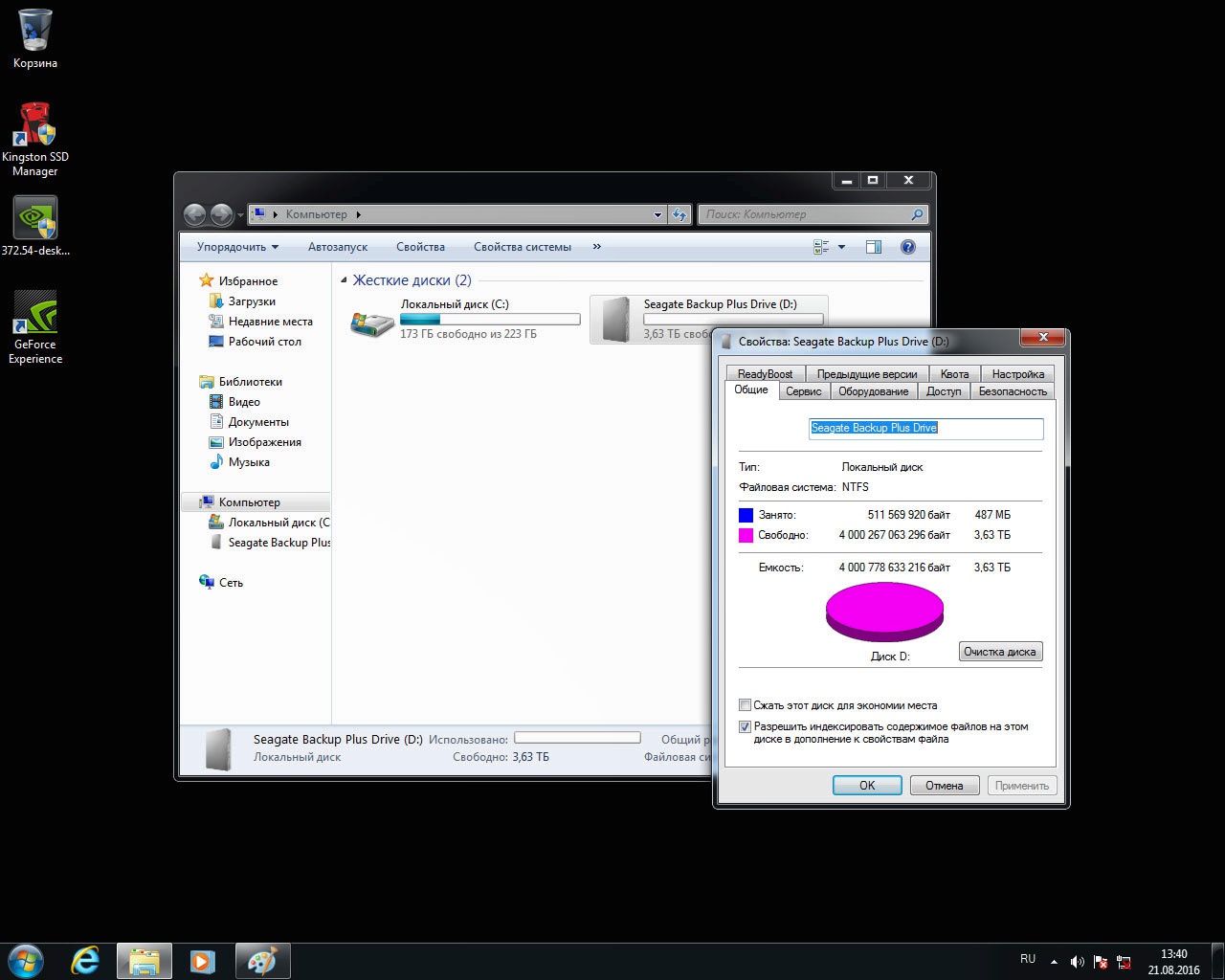
Task: Click the drive label field Seagate Backup Plus Drive
Action: click(925, 428)
